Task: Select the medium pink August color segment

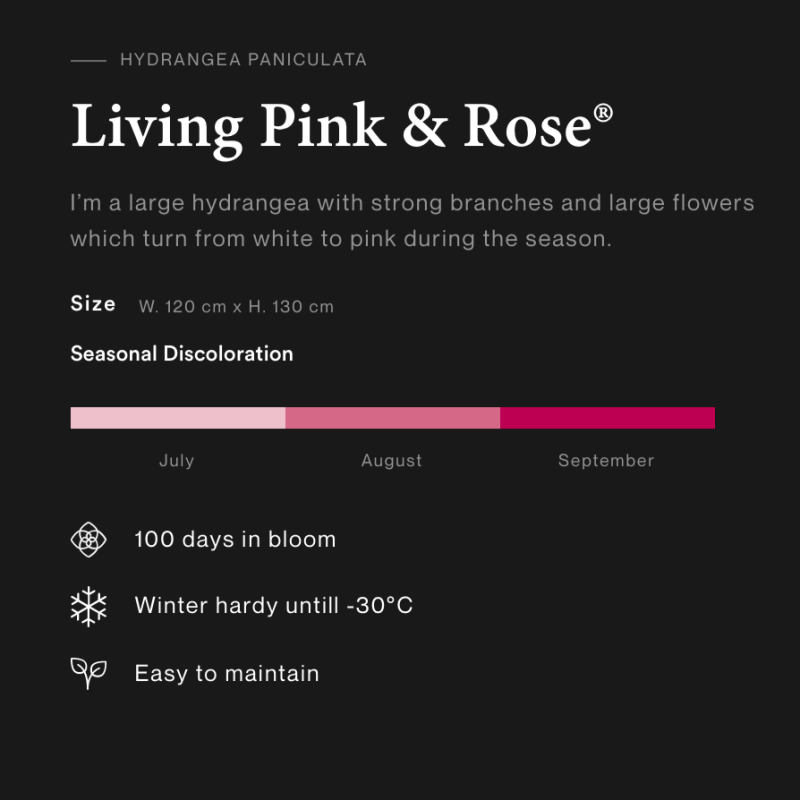Action: click(x=392, y=418)
